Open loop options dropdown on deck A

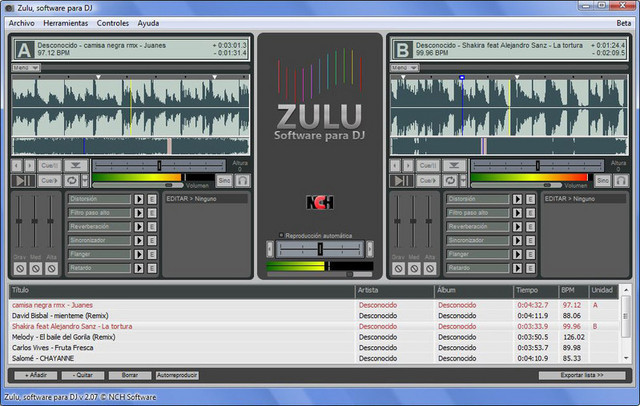pyautogui.click(x=84, y=180)
